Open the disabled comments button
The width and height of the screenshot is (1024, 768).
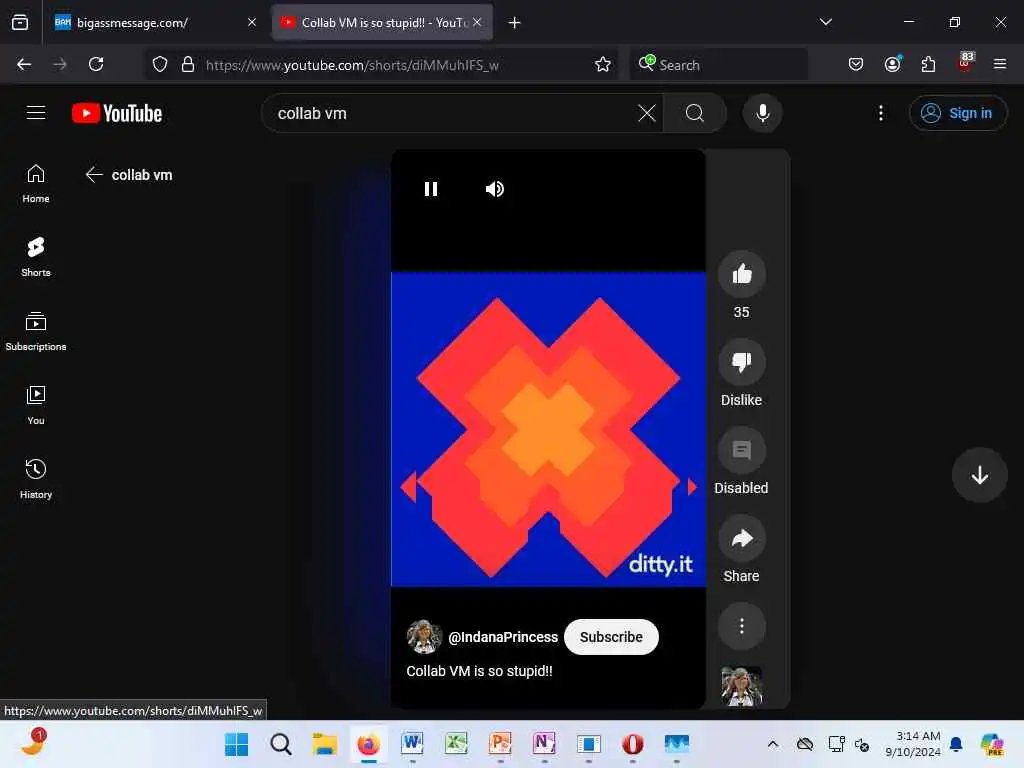pos(741,450)
